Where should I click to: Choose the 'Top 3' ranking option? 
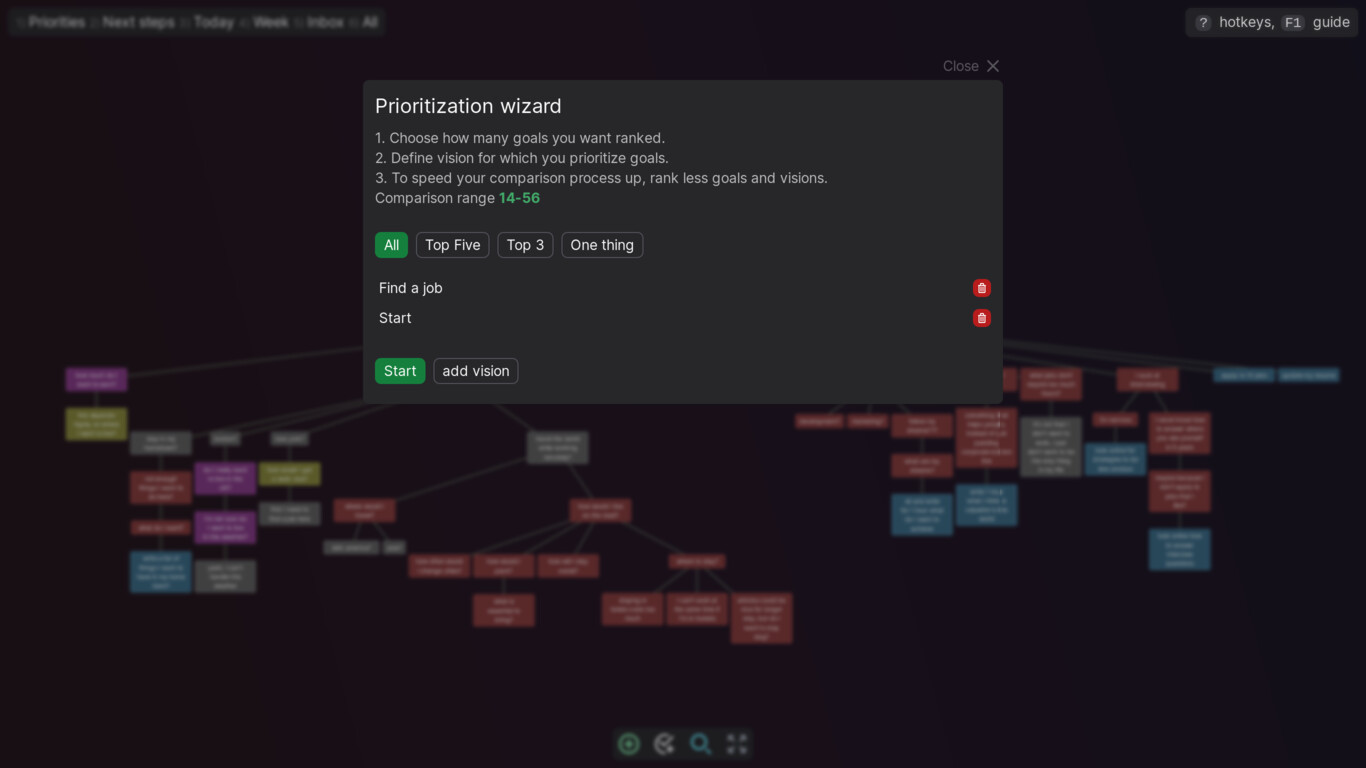pyautogui.click(x=525, y=245)
